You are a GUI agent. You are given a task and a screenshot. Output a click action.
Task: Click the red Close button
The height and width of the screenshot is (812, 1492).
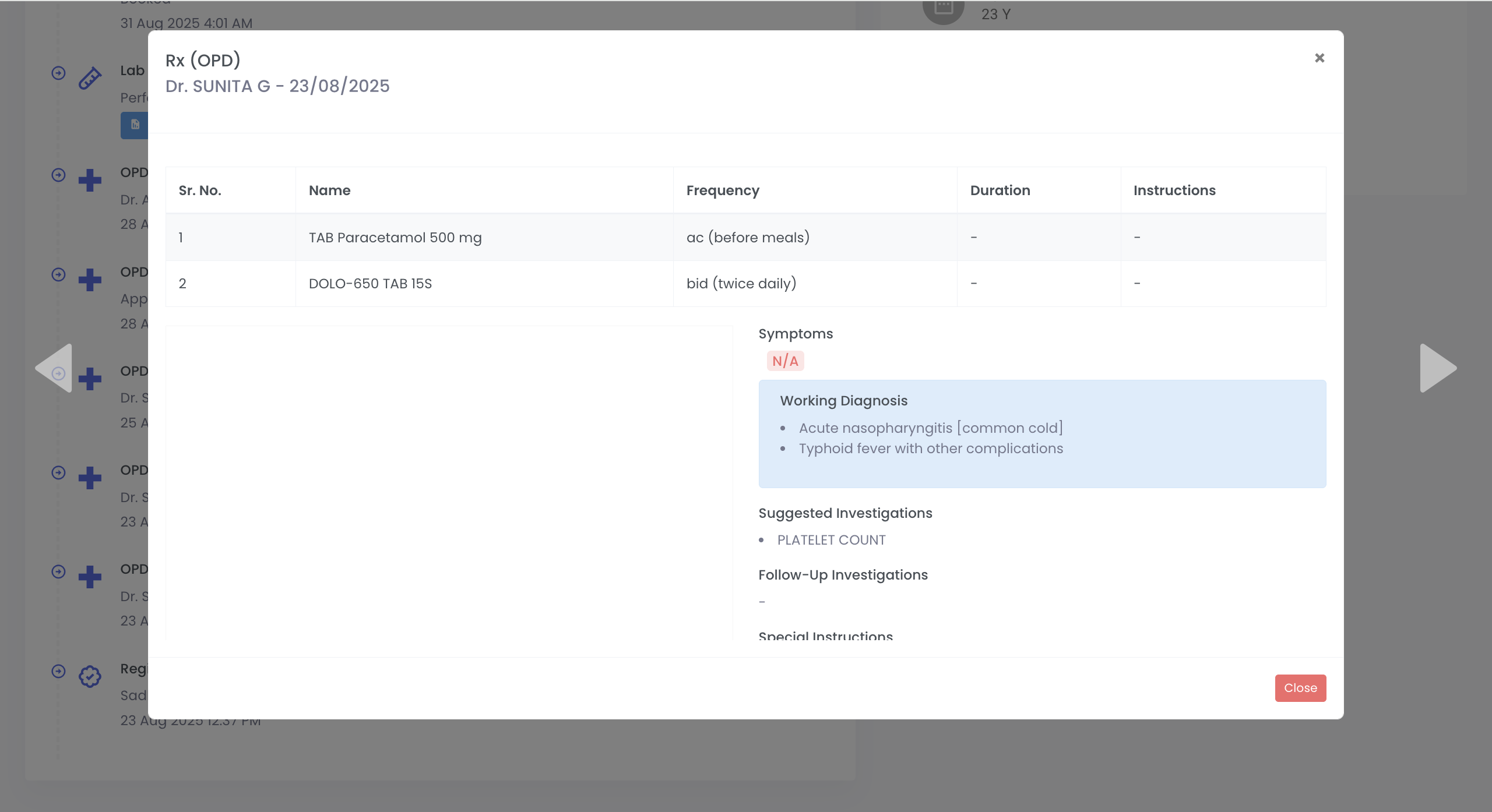point(1300,688)
